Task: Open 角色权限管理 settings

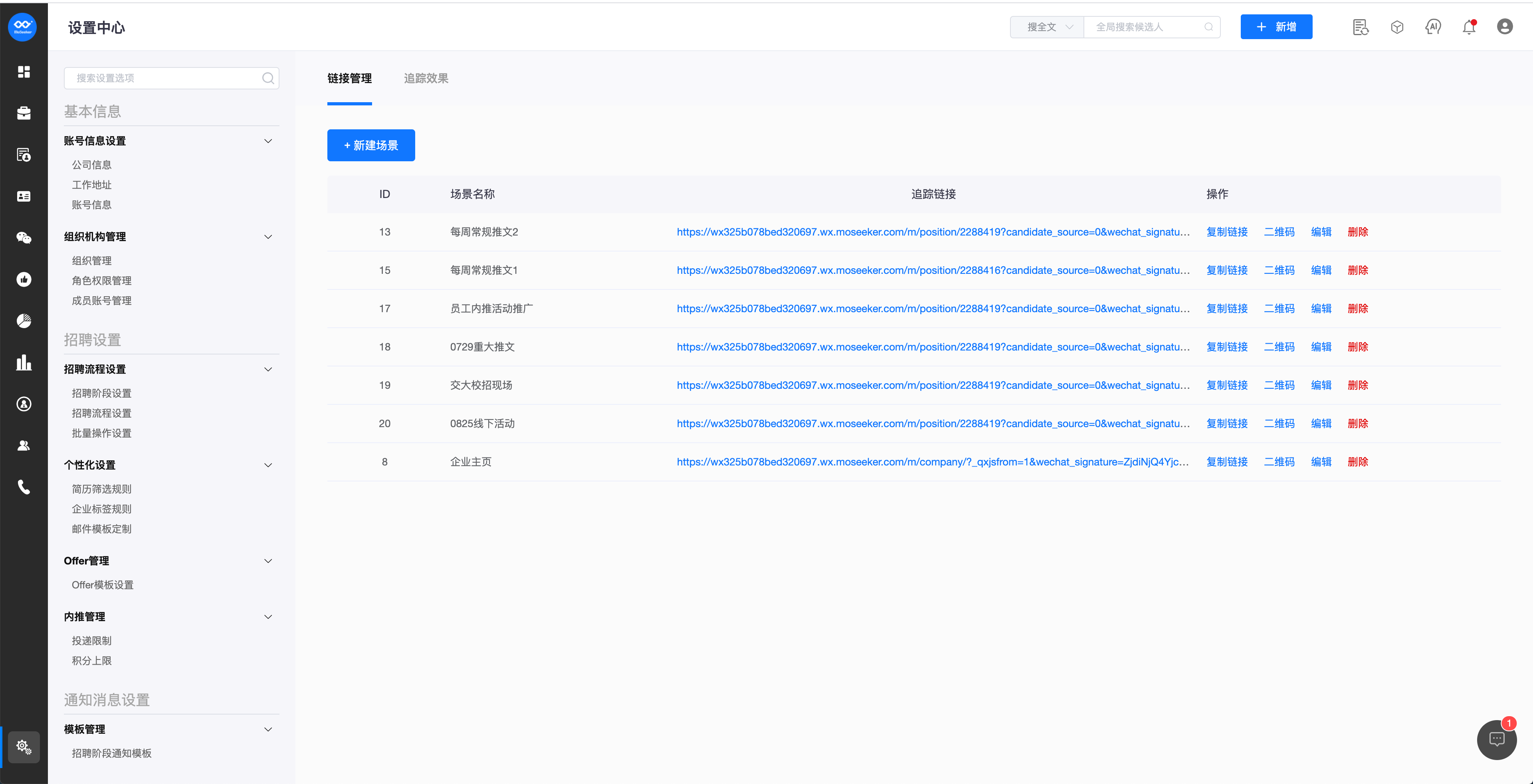Action: tap(102, 281)
